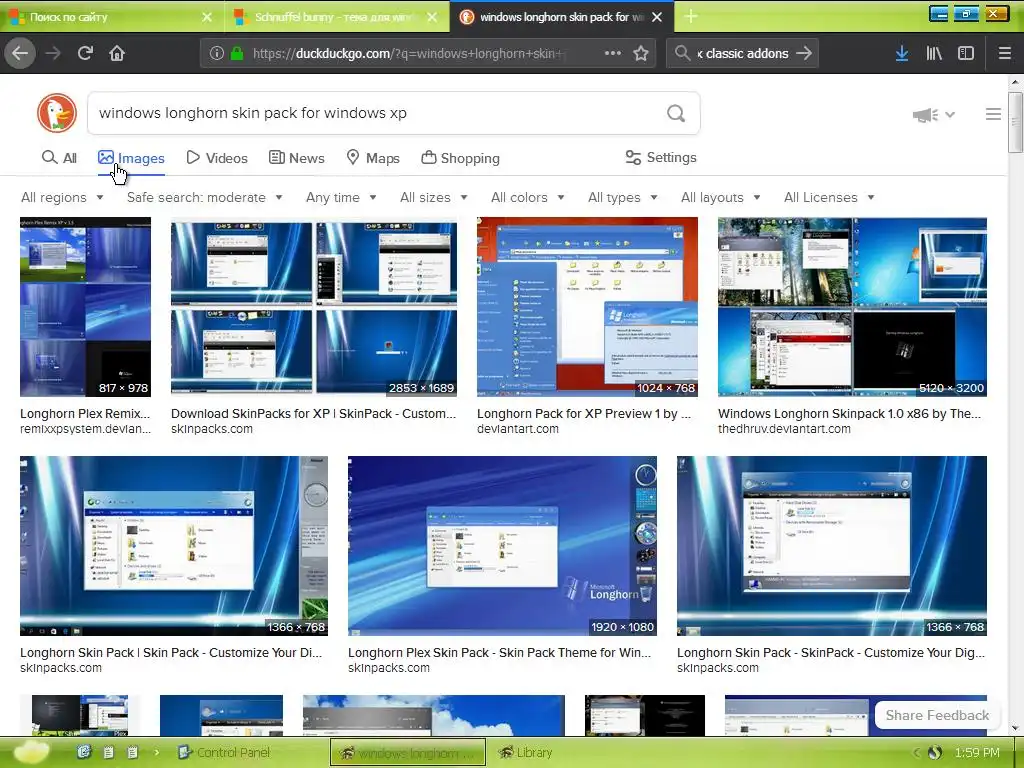The image size is (1024, 768).
Task: Switch to the All results tab
Action: pyautogui.click(x=59, y=158)
